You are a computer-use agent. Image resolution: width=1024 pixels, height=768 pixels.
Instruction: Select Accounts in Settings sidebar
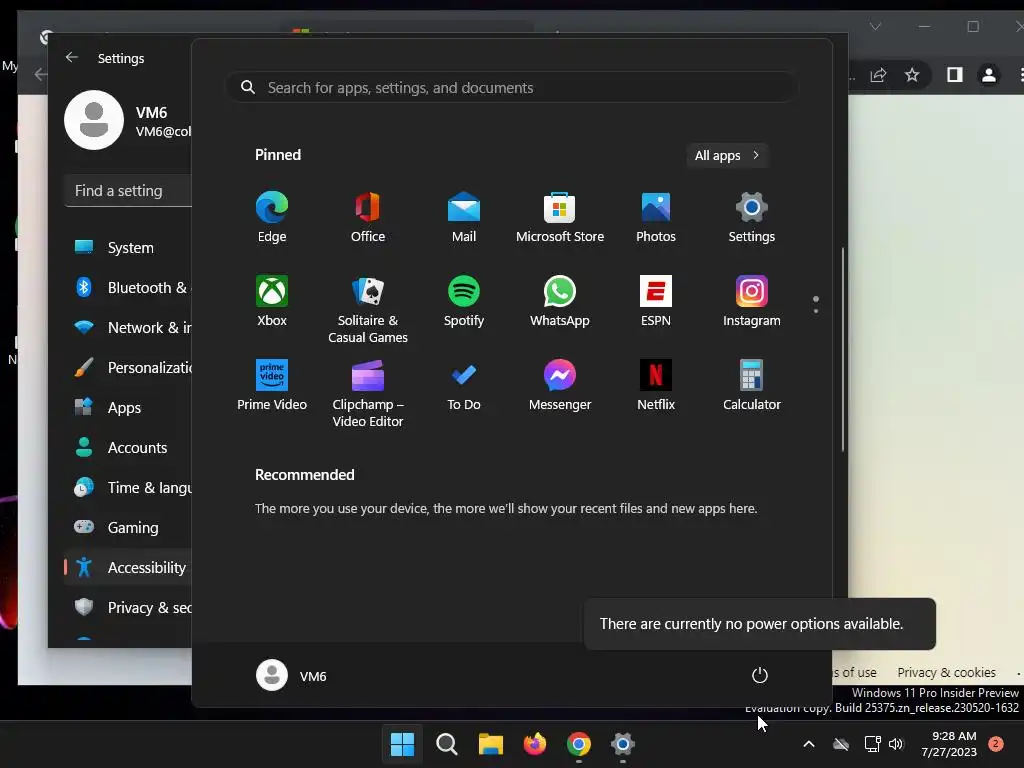coord(129,447)
